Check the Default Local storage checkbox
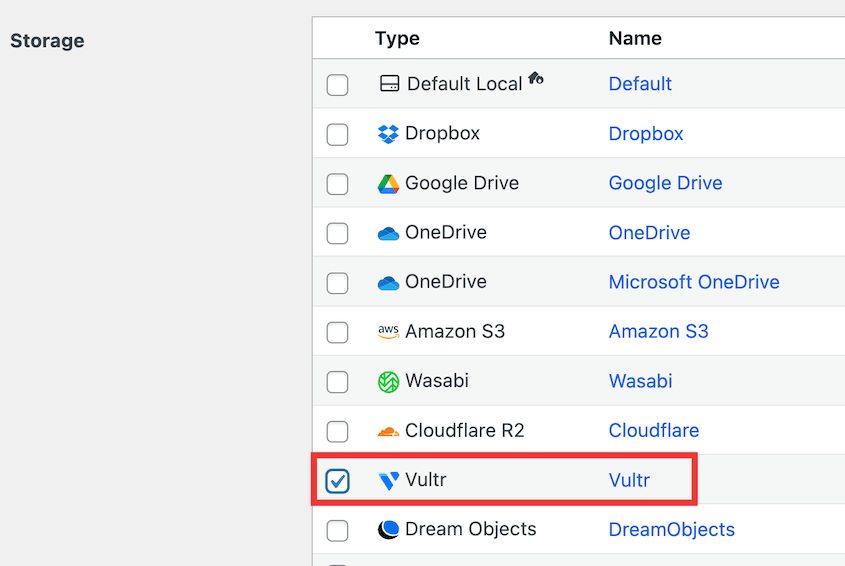The image size is (845, 566). (x=337, y=85)
